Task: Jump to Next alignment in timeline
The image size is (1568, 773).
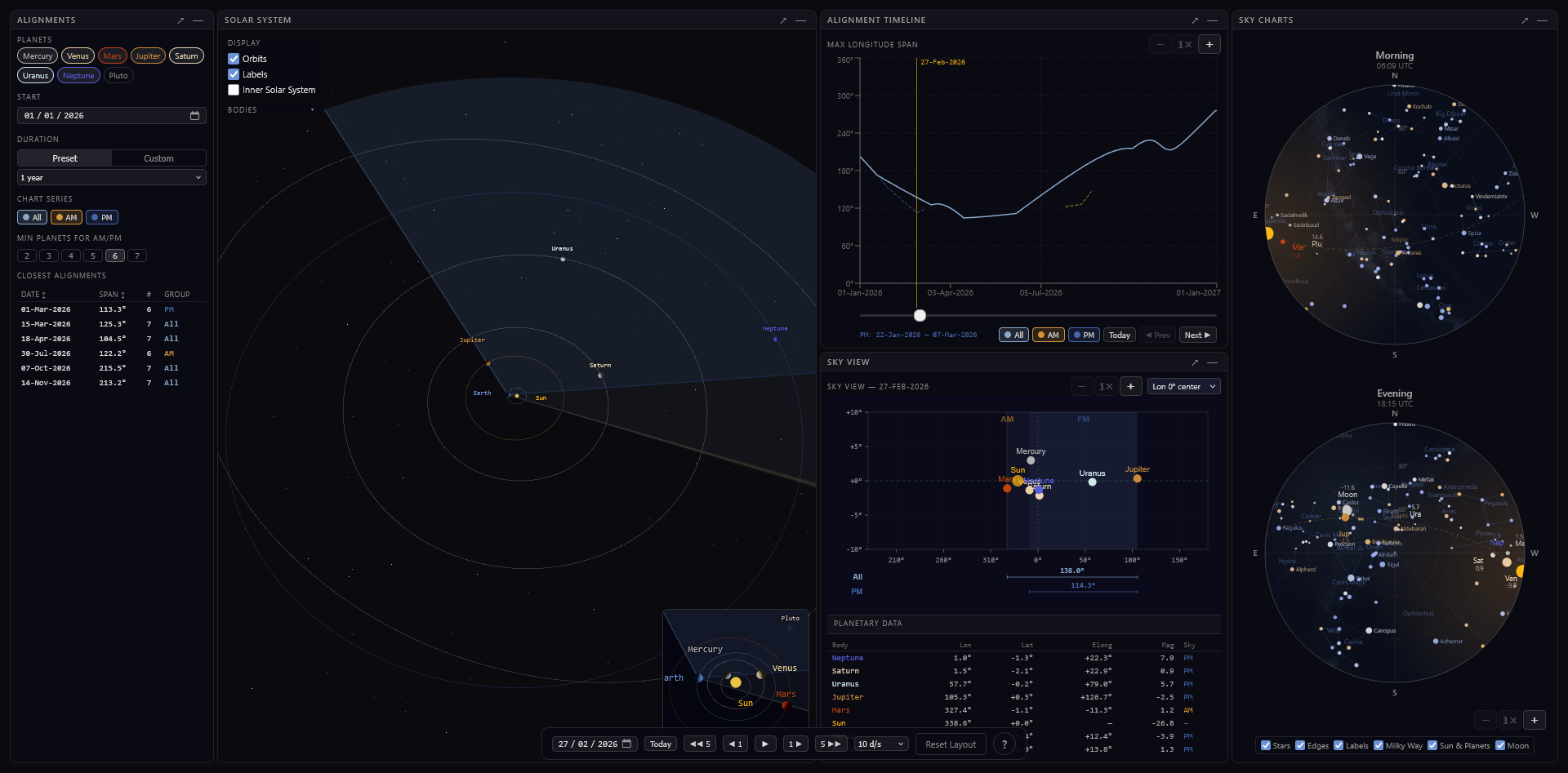Action: [1197, 335]
